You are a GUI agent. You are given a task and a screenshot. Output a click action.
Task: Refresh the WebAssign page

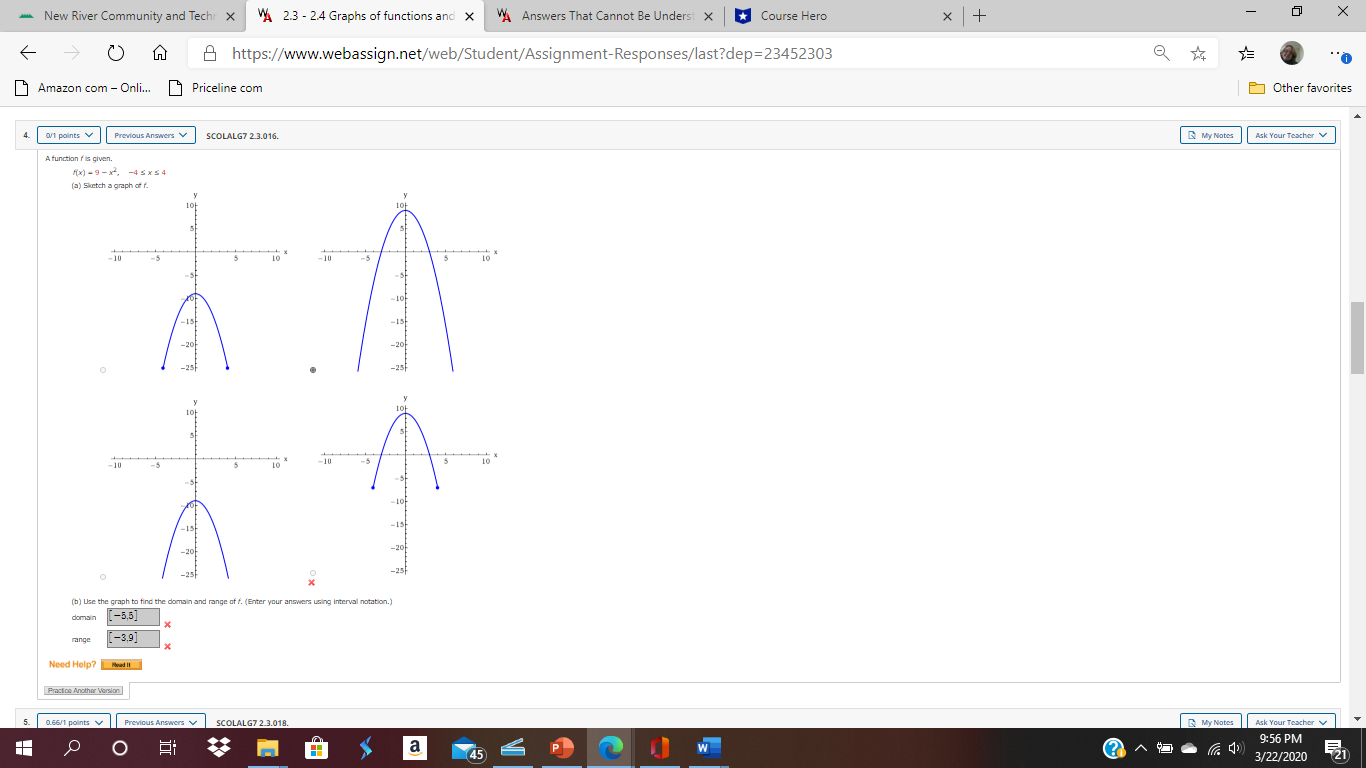point(114,54)
